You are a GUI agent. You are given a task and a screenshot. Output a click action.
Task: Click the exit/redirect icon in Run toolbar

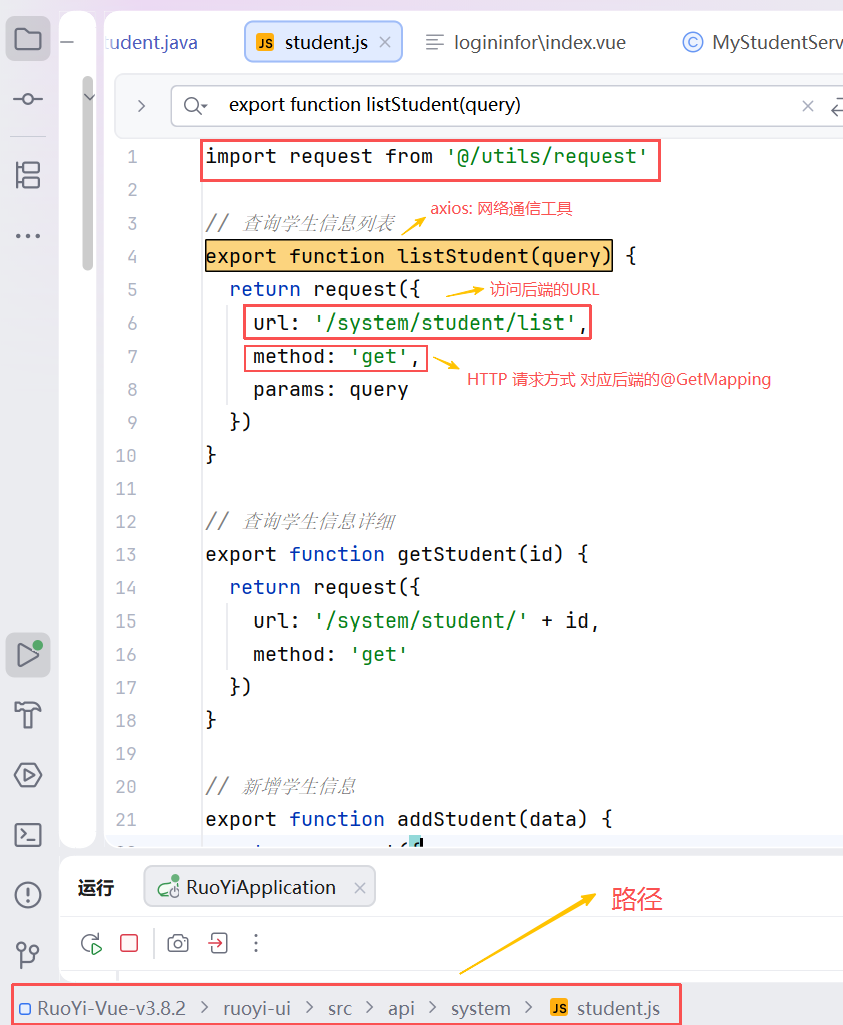(x=218, y=943)
